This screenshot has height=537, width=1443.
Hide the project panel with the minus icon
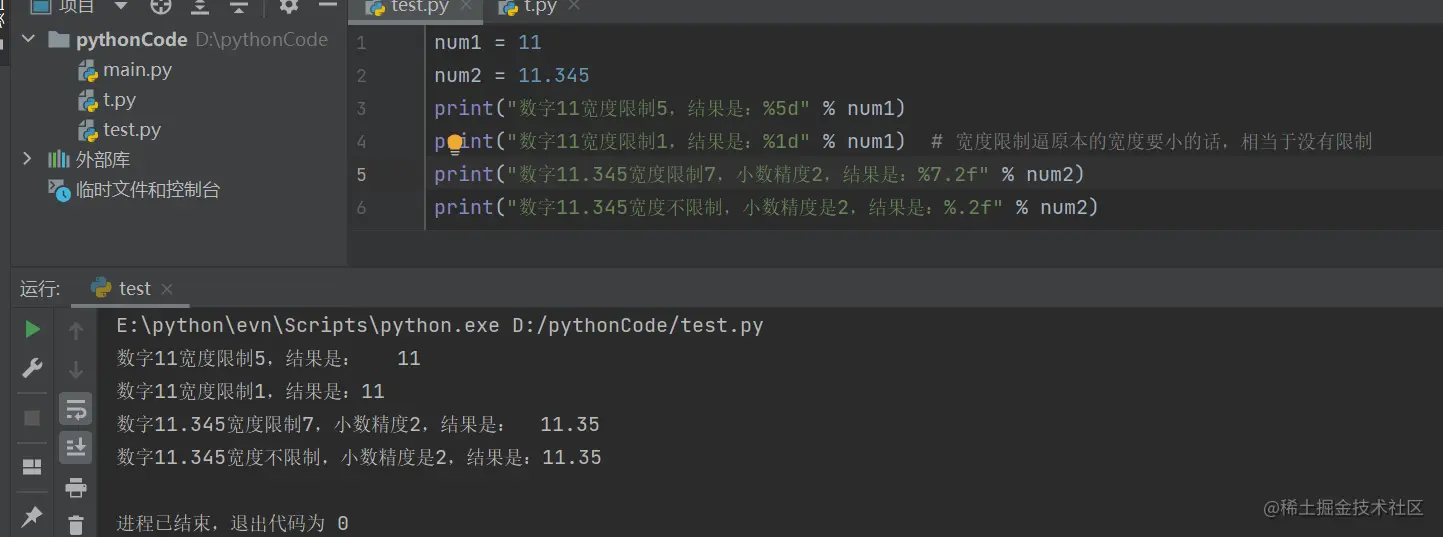point(327,6)
